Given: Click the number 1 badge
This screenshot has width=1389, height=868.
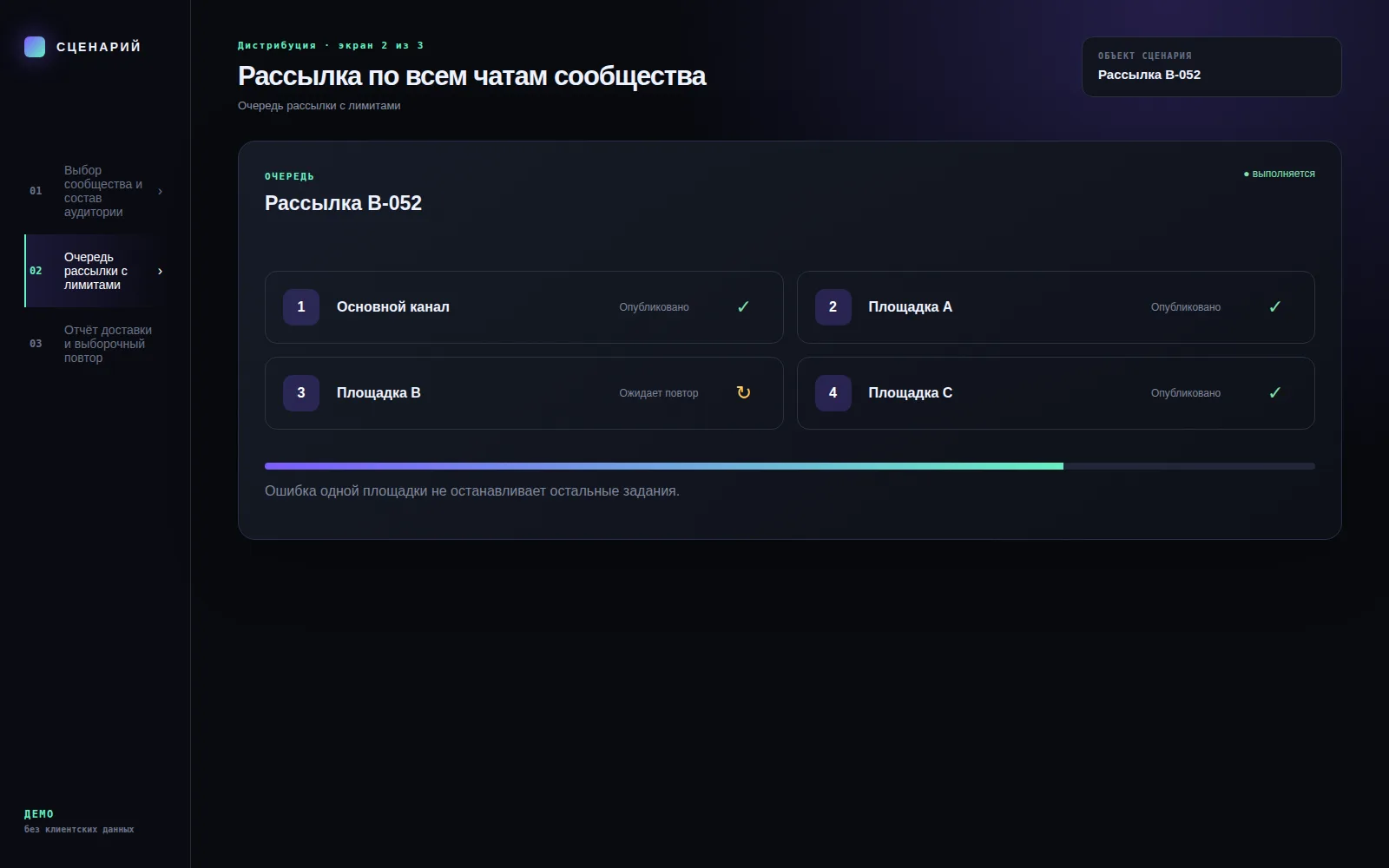Looking at the screenshot, I should 301,307.
